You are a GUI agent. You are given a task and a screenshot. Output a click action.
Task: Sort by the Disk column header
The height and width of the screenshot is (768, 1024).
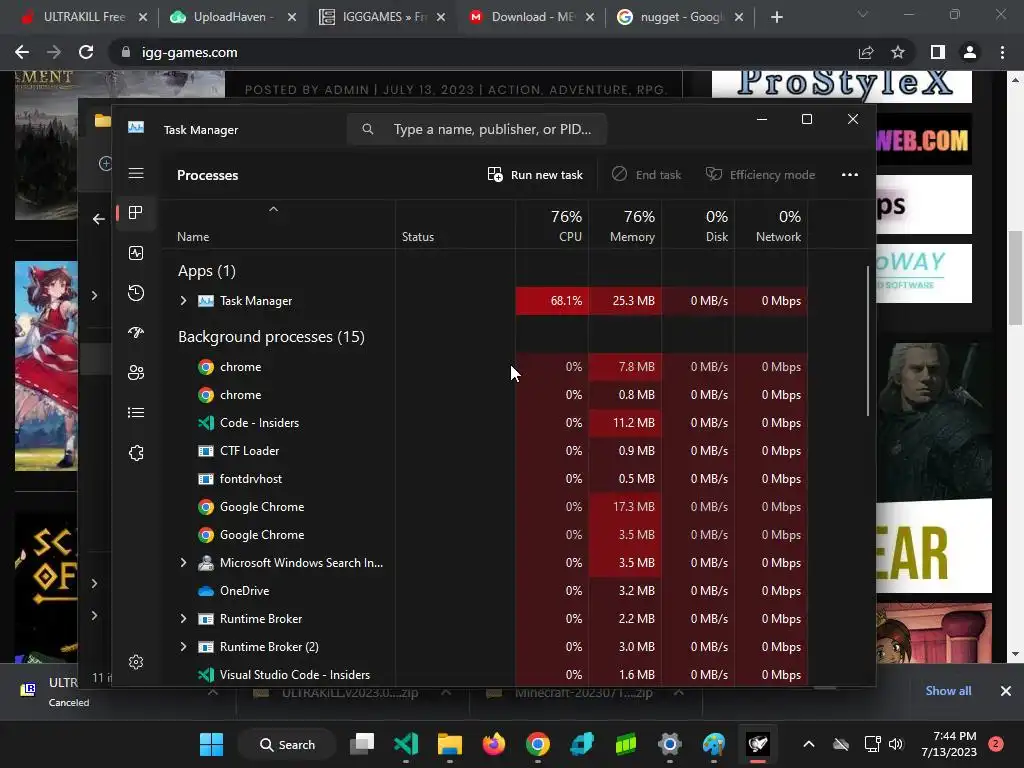point(699,226)
